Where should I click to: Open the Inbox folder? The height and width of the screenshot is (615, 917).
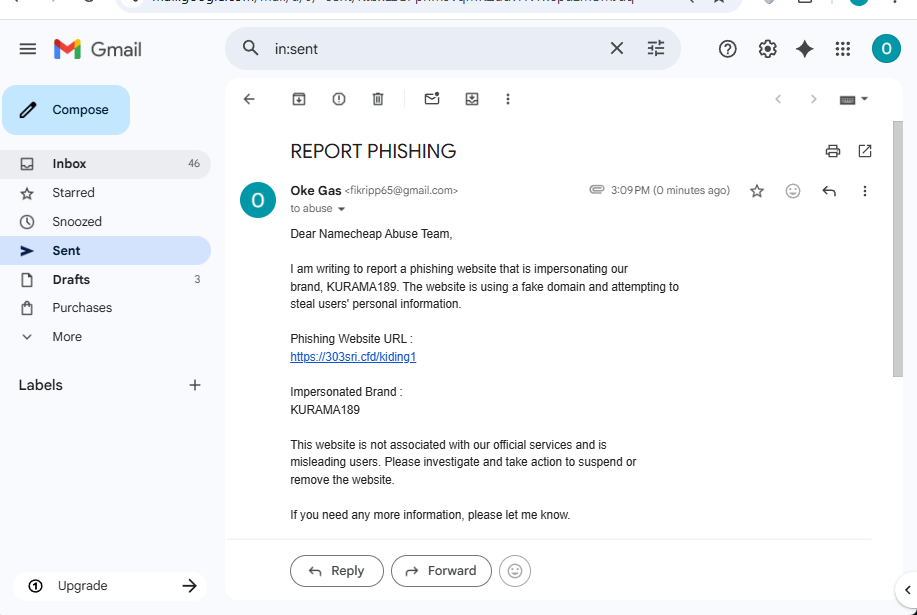(x=105, y=164)
